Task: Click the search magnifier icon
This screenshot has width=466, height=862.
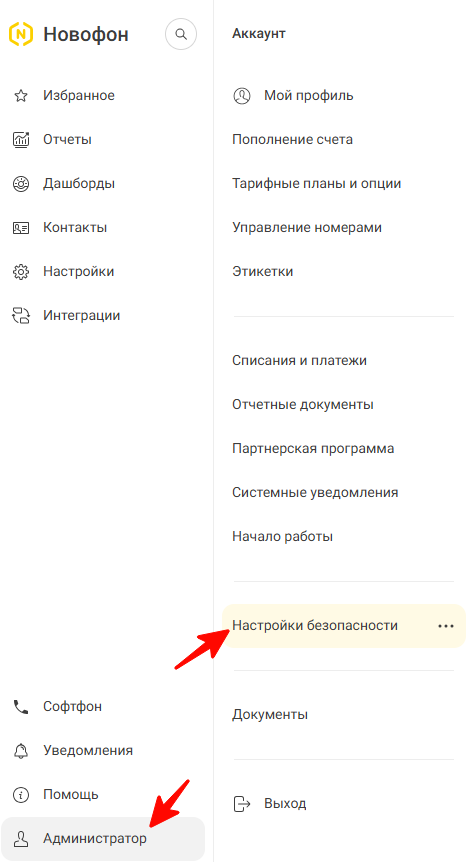Action: click(x=181, y=34)
